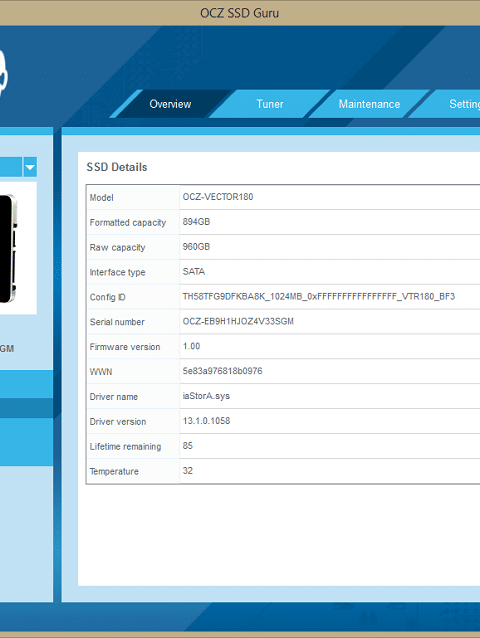Go to the Maintenance tab
The height and width of the screenshot is (638, 480).
369,104
